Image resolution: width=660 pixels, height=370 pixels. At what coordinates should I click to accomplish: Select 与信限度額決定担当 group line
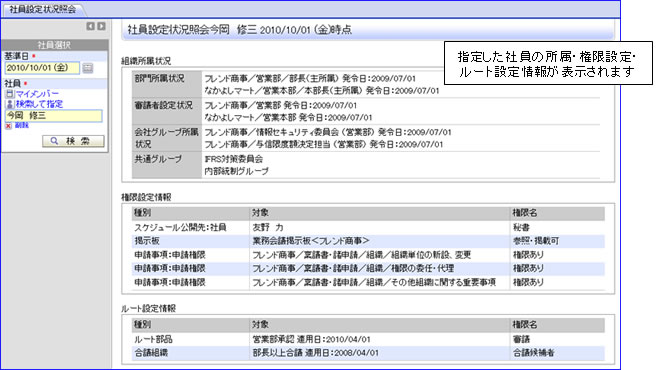click(324, 144)
